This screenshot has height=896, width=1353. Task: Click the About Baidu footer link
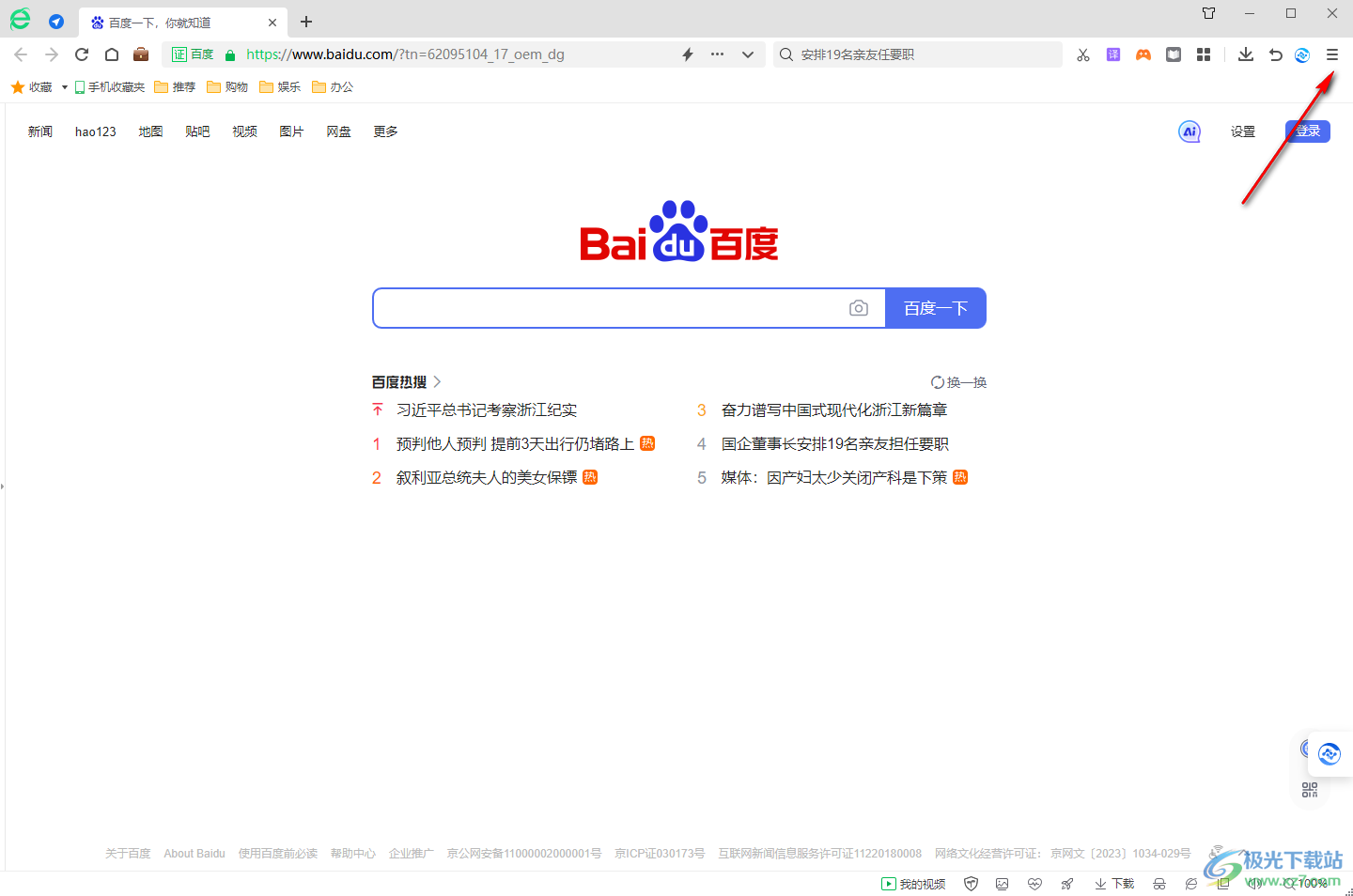(x=194, y=854)
